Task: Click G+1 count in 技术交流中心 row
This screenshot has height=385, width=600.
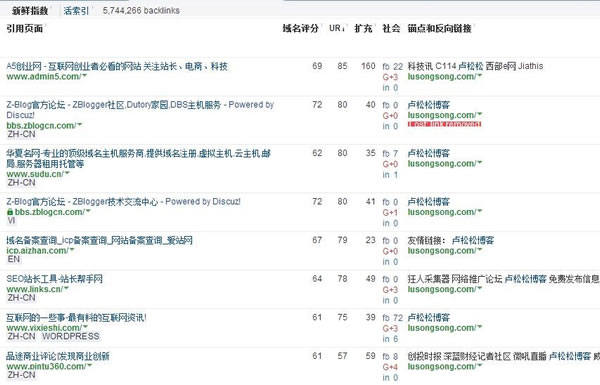Action: coord(390,213)
